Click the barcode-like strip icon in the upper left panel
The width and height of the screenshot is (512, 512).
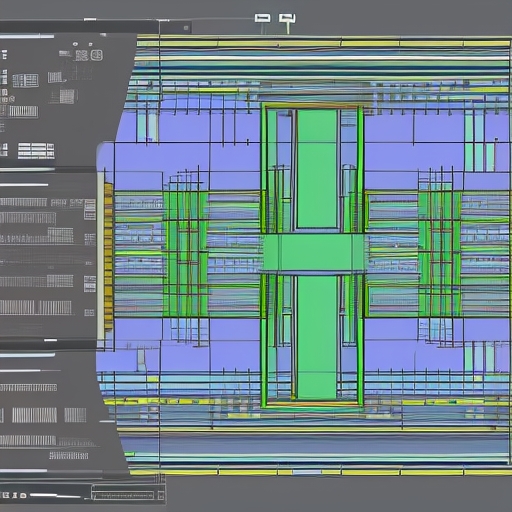click(23, 111)
